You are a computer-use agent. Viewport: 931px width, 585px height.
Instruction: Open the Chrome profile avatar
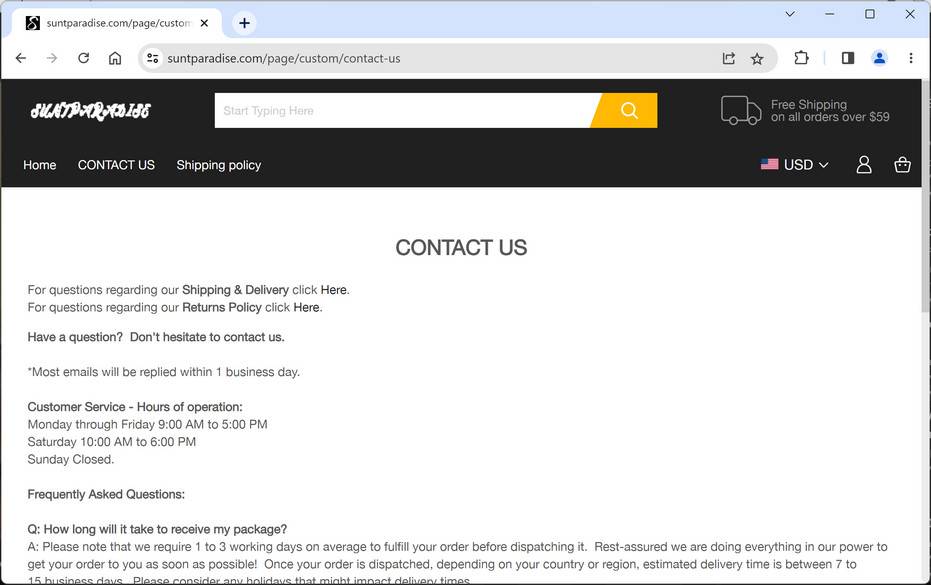pos(879,58)
